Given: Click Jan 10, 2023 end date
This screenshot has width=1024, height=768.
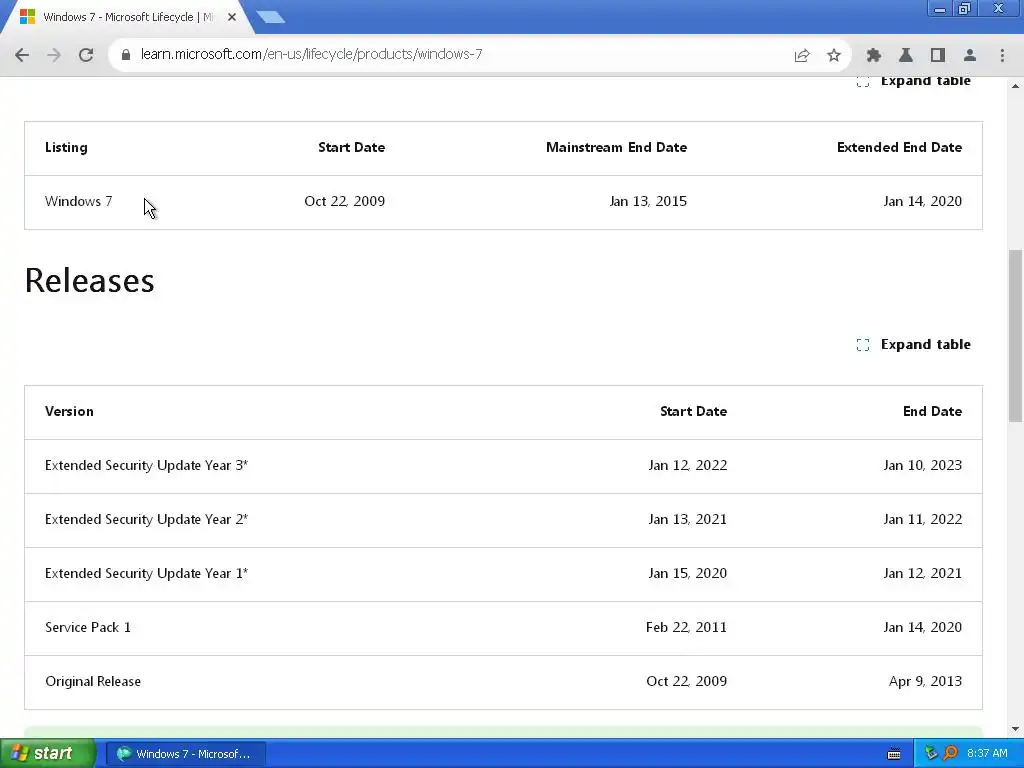Looking at the screenshot, I should pyautogui.click(x=922, y=465).
